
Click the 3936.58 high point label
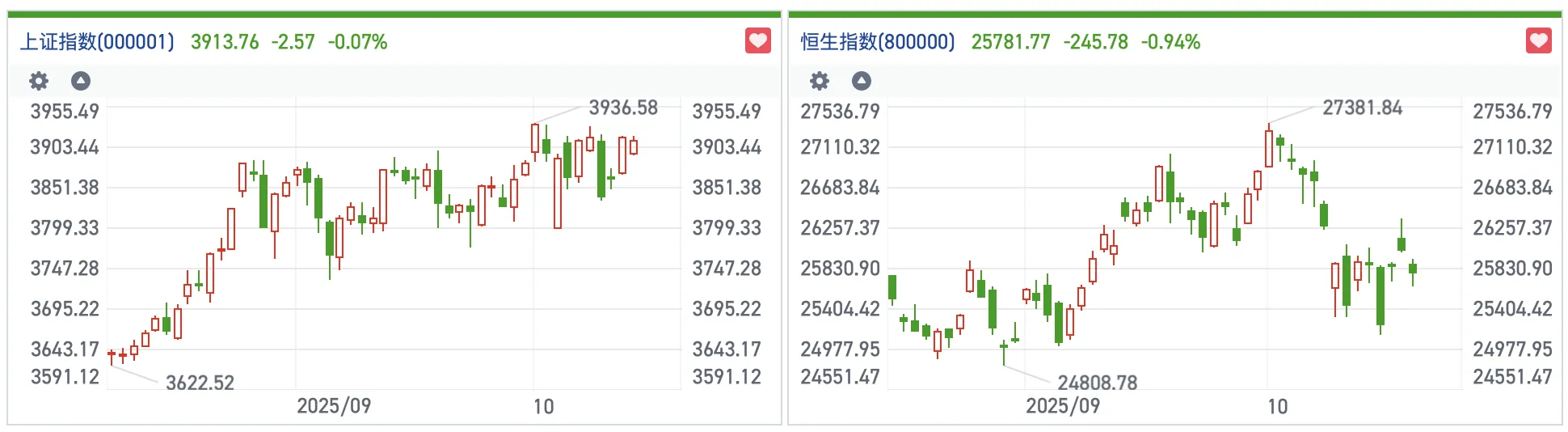coord(623,108)
